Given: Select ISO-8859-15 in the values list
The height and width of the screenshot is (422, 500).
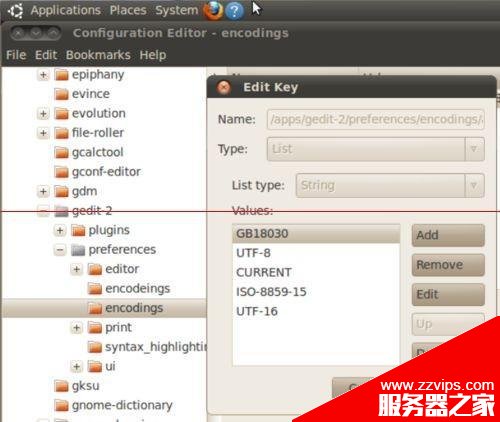Looking at the screenshot, I should (x=316, y=292).
